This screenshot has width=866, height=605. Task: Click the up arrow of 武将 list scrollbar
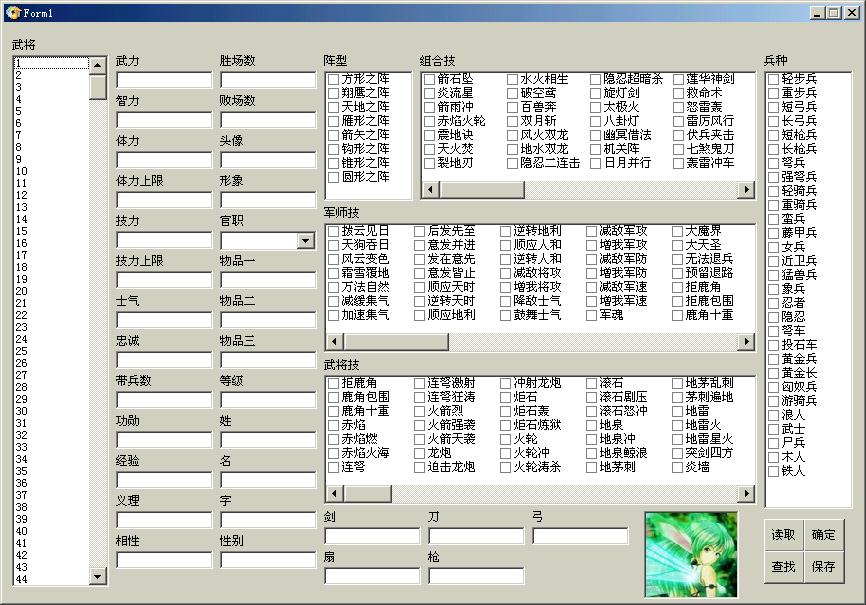pyautogui.click(x=98, y=65)
